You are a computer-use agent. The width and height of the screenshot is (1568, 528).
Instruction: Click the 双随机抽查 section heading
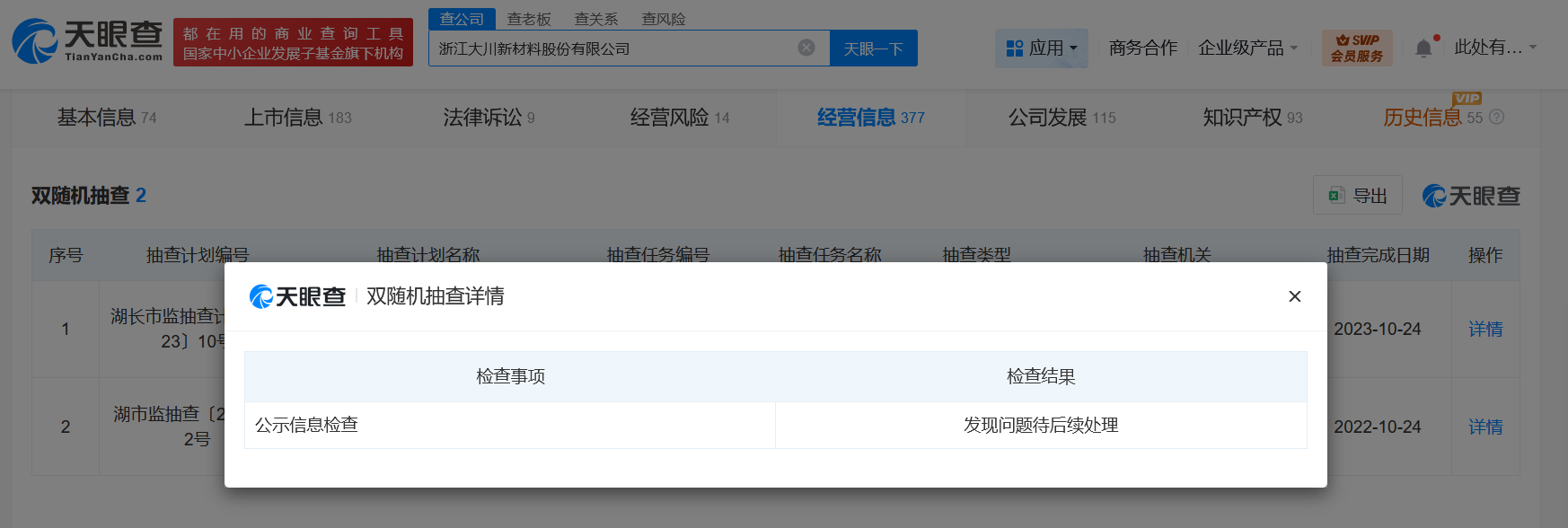coord(89,195)
